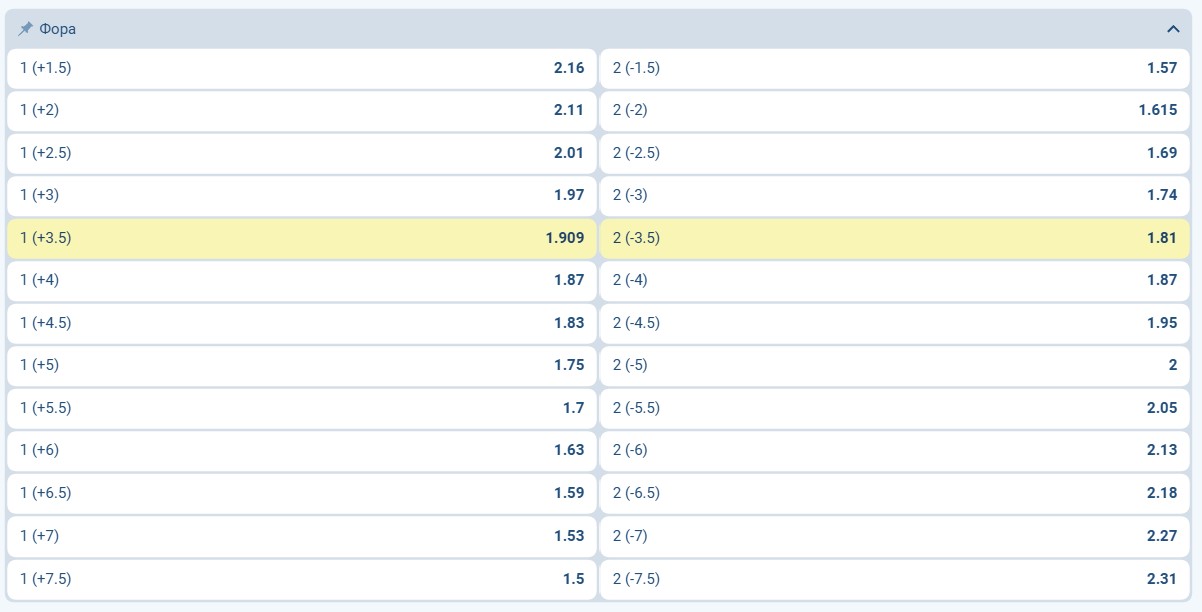Choose 1 (+2.5) with odds 2.01
The width and height of the screenshot is (1202, 612).
coord(301,153)
